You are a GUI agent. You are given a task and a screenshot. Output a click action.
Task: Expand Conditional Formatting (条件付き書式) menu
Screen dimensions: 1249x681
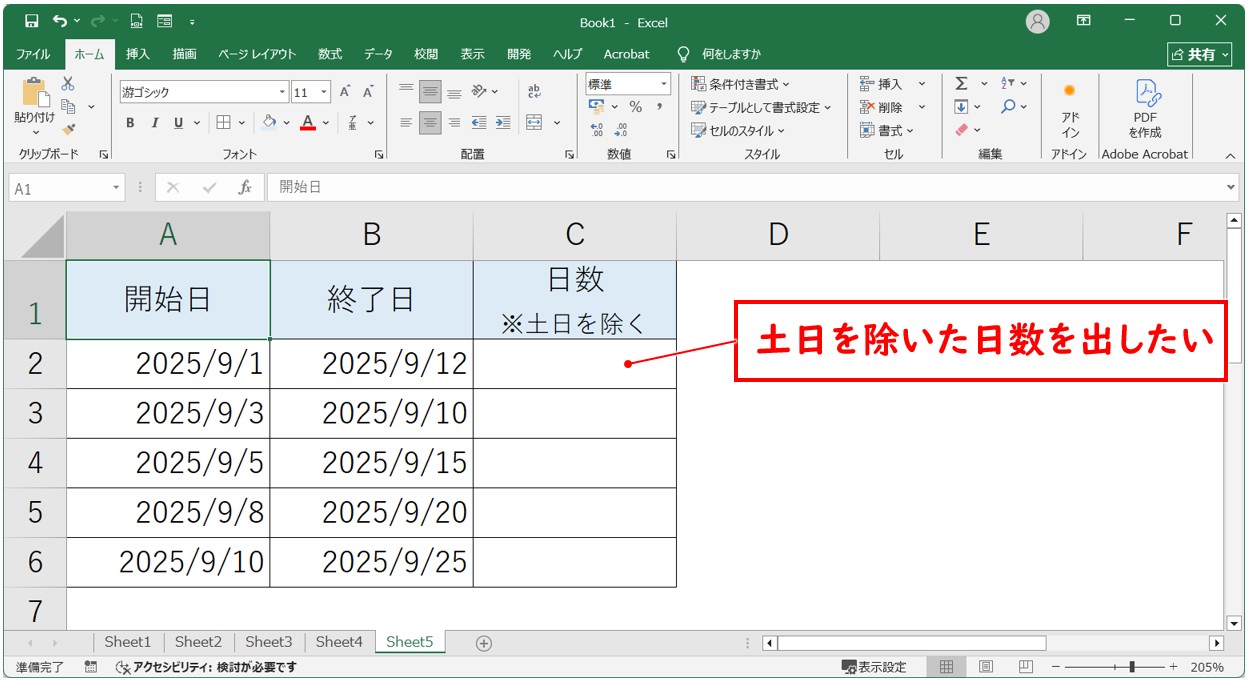coord(740,84)
